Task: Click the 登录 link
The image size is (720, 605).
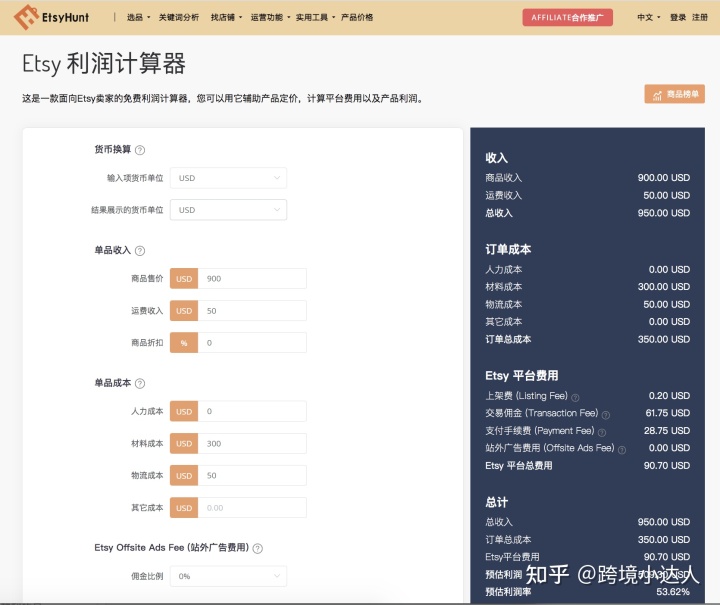Action: (677, 17)
